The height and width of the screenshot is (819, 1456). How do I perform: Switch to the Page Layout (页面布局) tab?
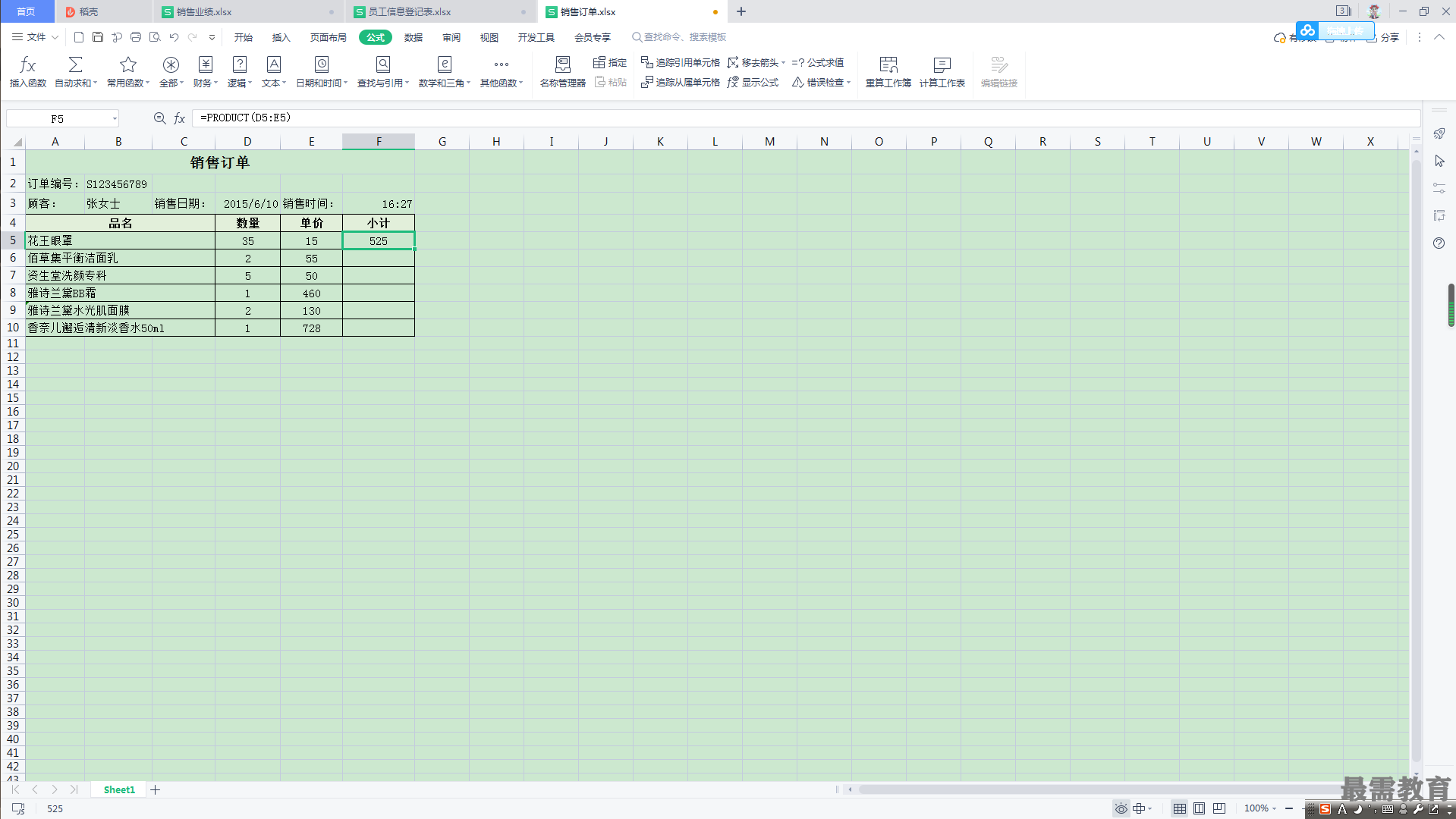328,37
